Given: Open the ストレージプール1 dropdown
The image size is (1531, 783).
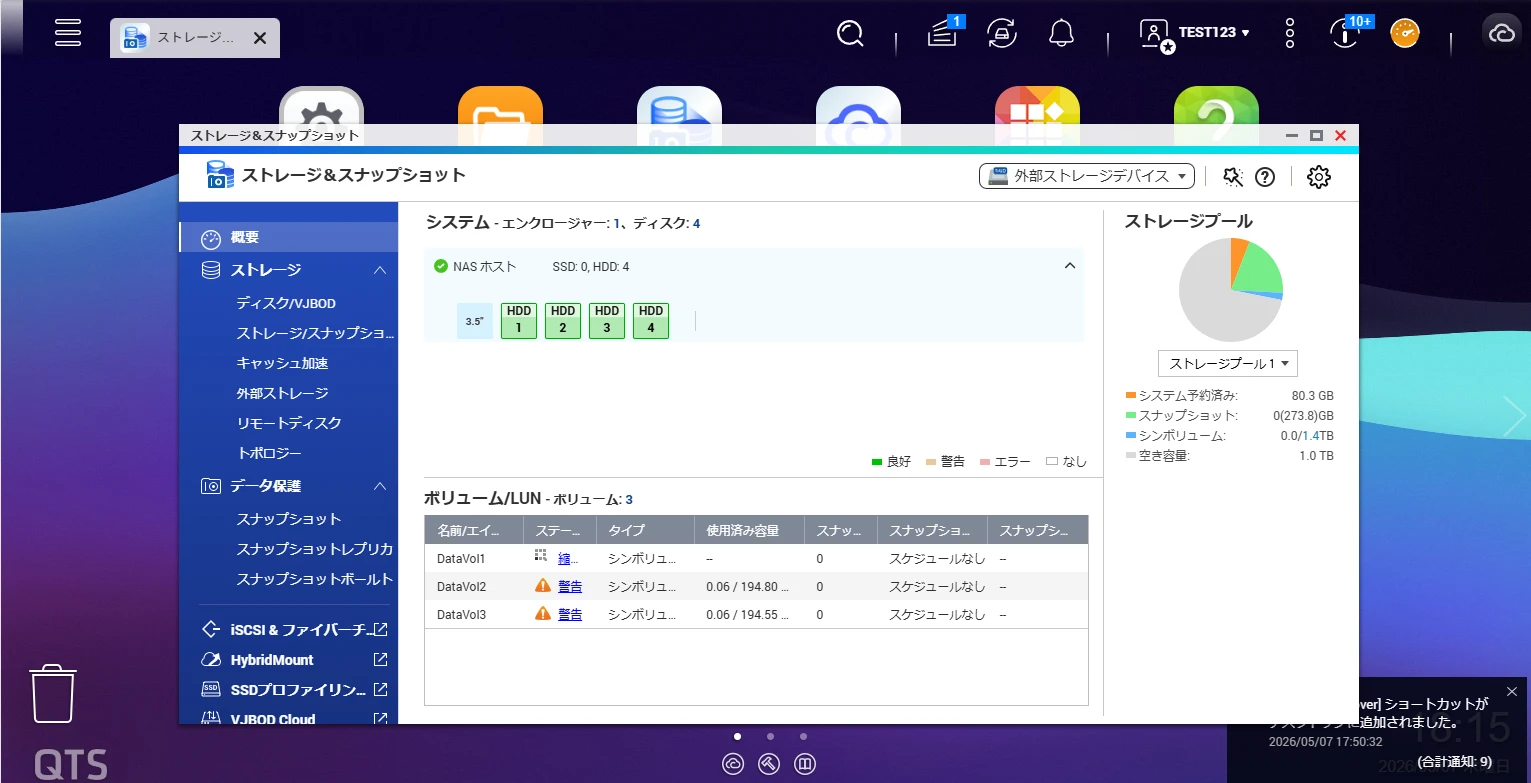Looking at the screenshot, I should 1228,363.
